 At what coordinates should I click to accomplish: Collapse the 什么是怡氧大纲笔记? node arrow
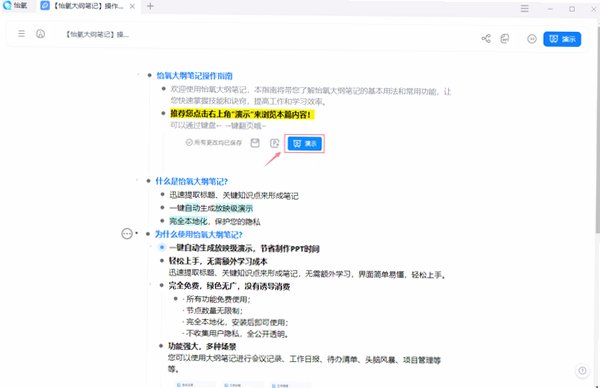click(x=137, y=180)
